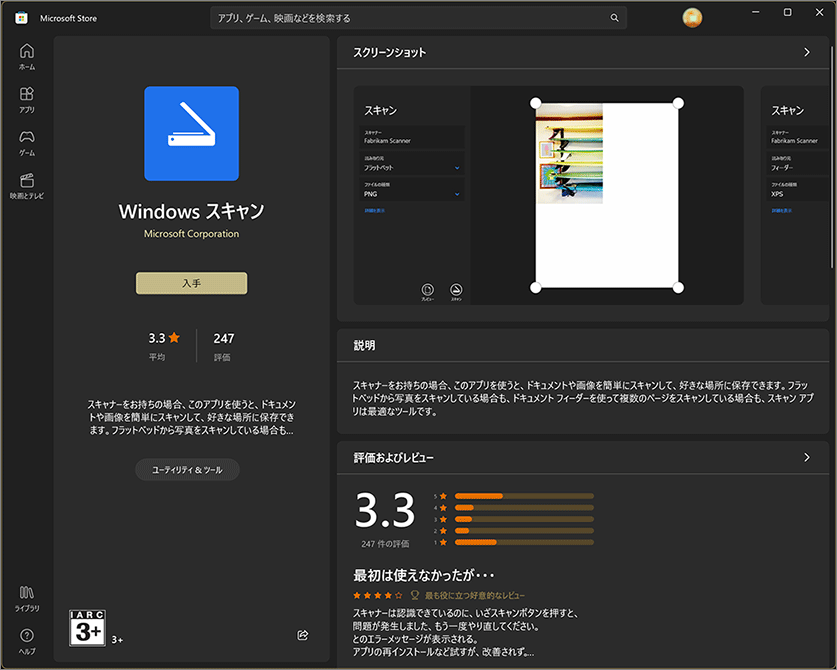Click the 説明 section heading
837x670 pixels.
pos(365,345)
